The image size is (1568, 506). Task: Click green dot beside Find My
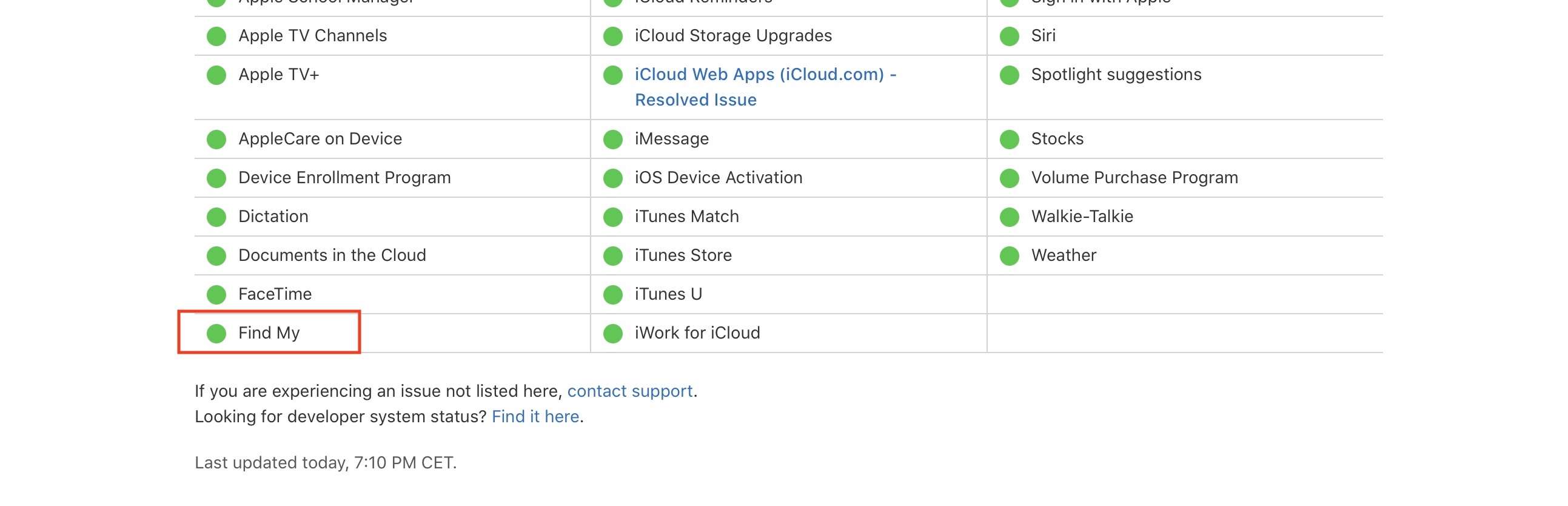click(x=216, y=333)
